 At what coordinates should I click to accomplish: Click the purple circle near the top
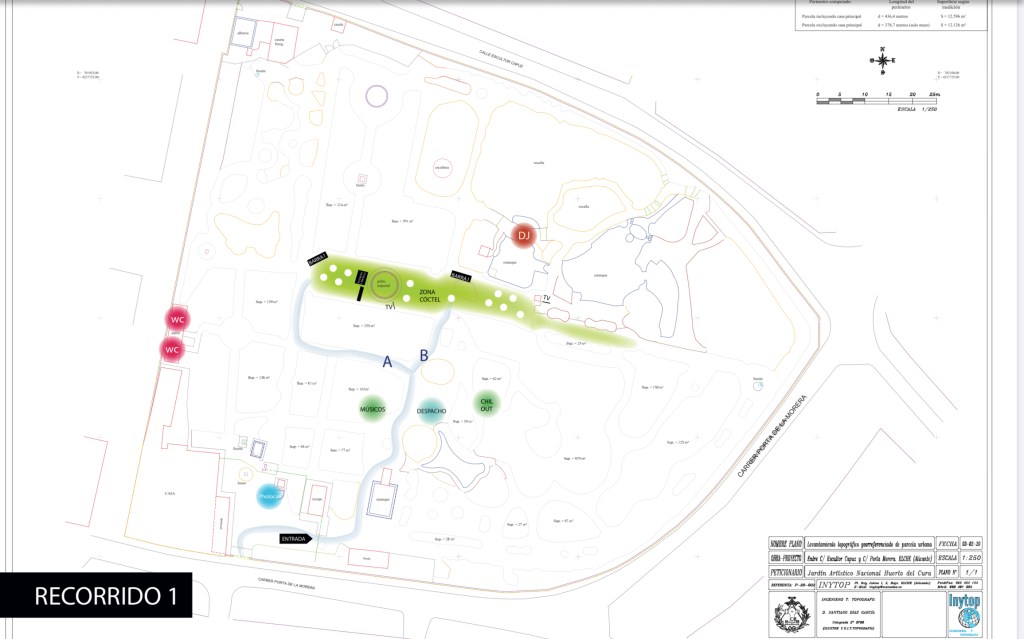[x=377, y=96]
